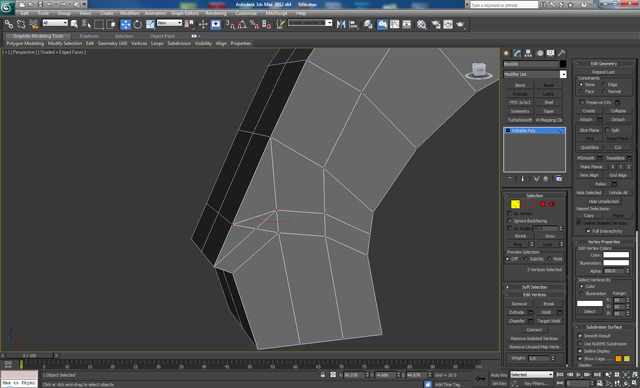
Task: Enable the Split checkbox
Action: pos(607,130)
